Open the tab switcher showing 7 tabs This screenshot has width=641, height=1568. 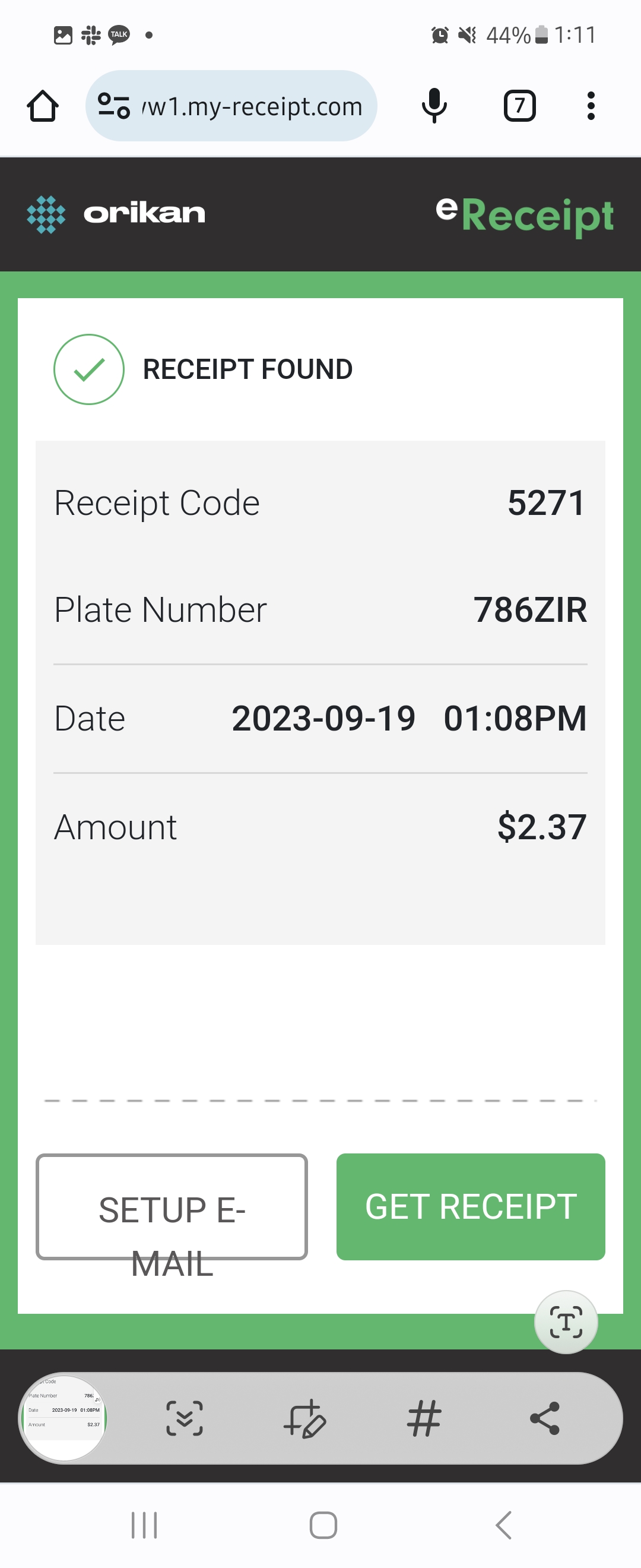pos(519,106)
